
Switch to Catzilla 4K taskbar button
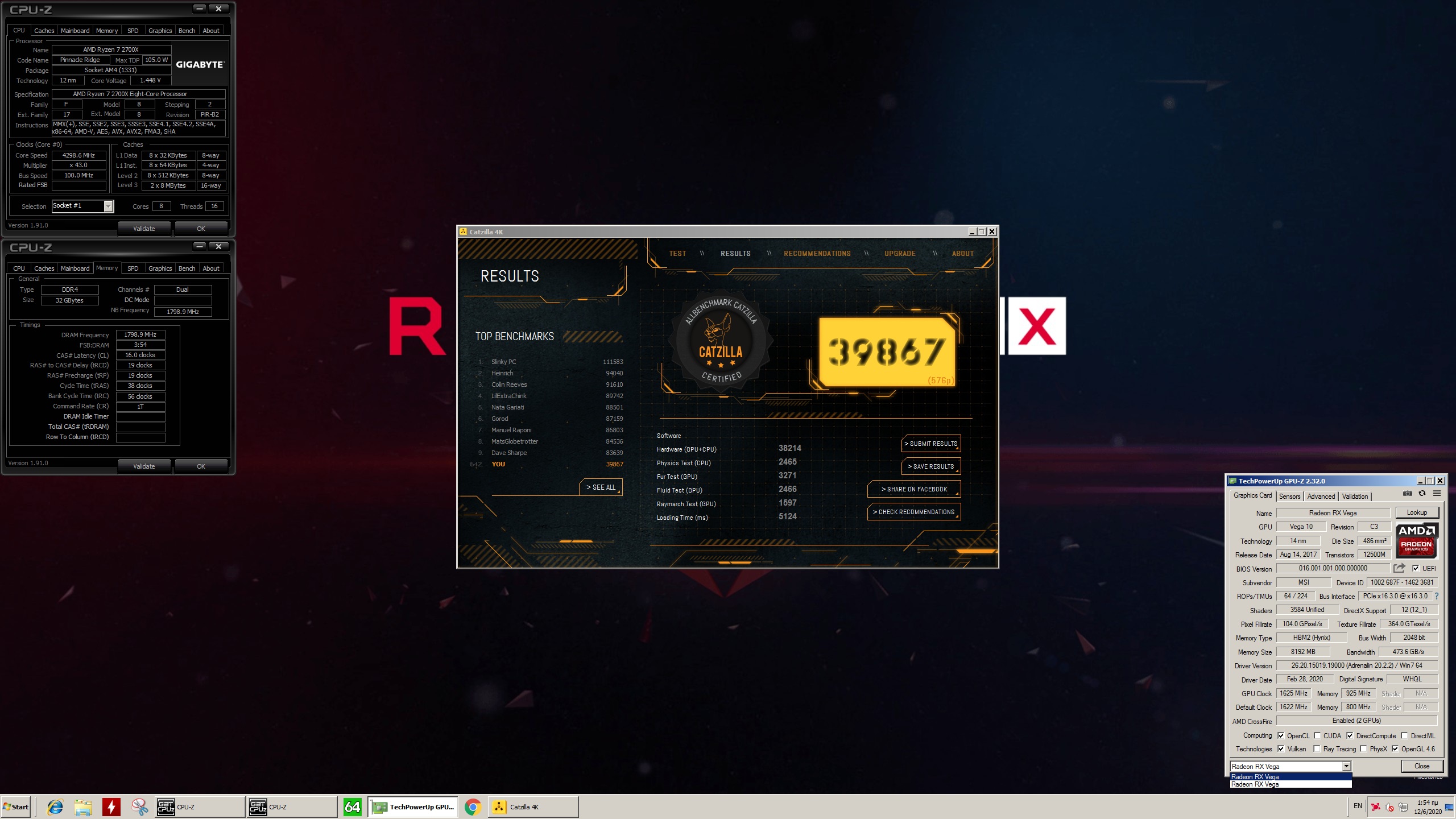pos(533,806)
